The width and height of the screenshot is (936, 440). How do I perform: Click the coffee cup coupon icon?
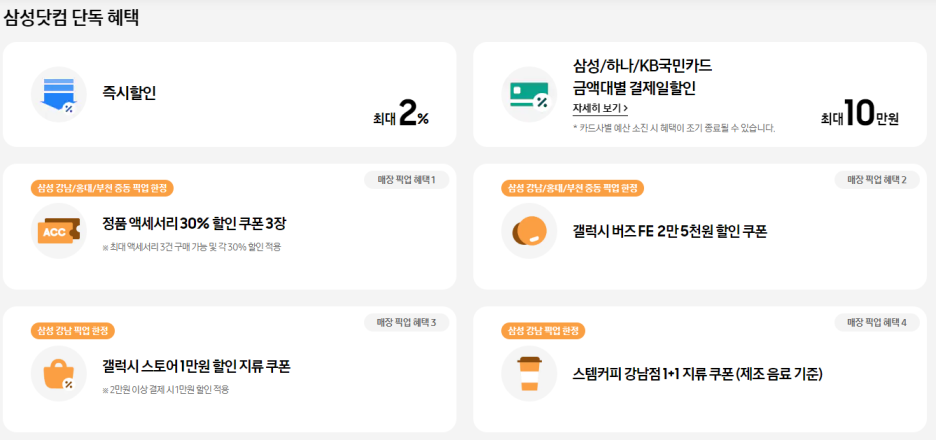[x=529, y=373]
